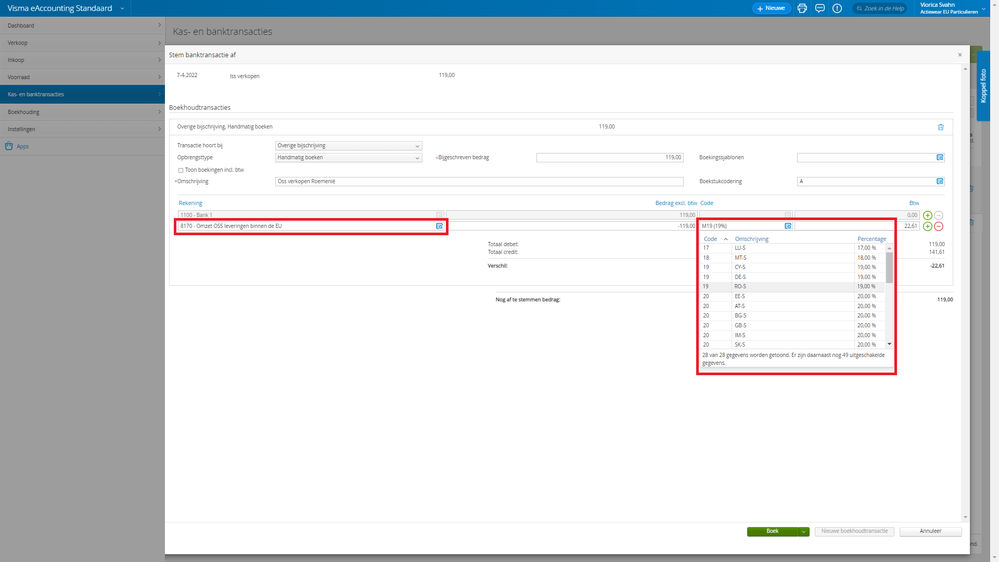Close the Stem banktransactie af dialog
This screenshot has height=562, width=999.
click(959, 55)
